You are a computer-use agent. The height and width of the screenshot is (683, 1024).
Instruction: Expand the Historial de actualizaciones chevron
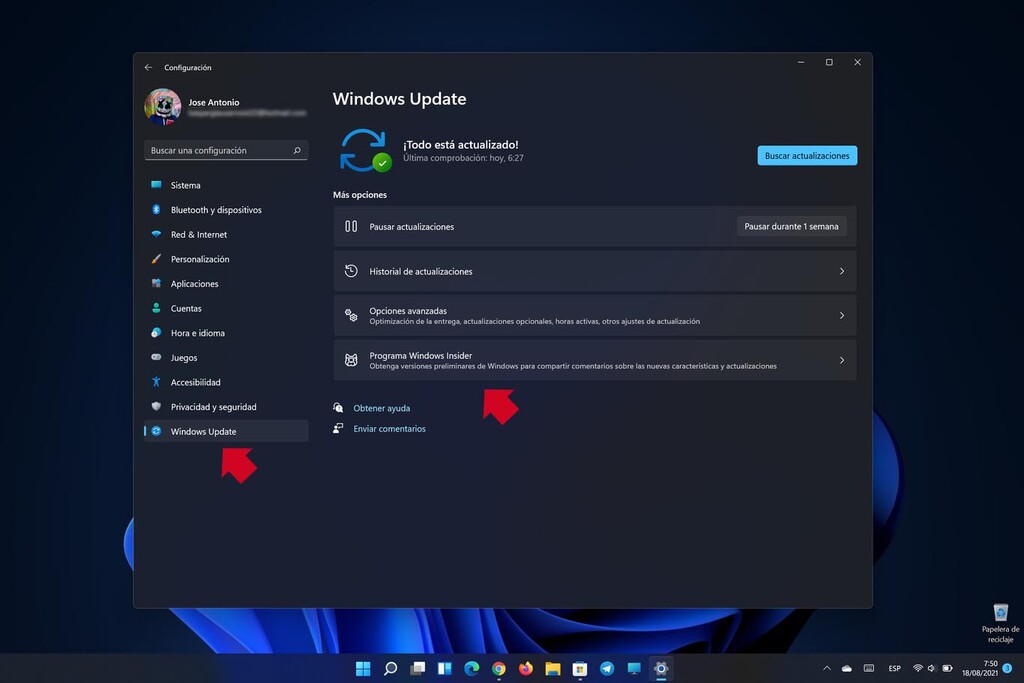pyautogui.click(x=842, y=271)
